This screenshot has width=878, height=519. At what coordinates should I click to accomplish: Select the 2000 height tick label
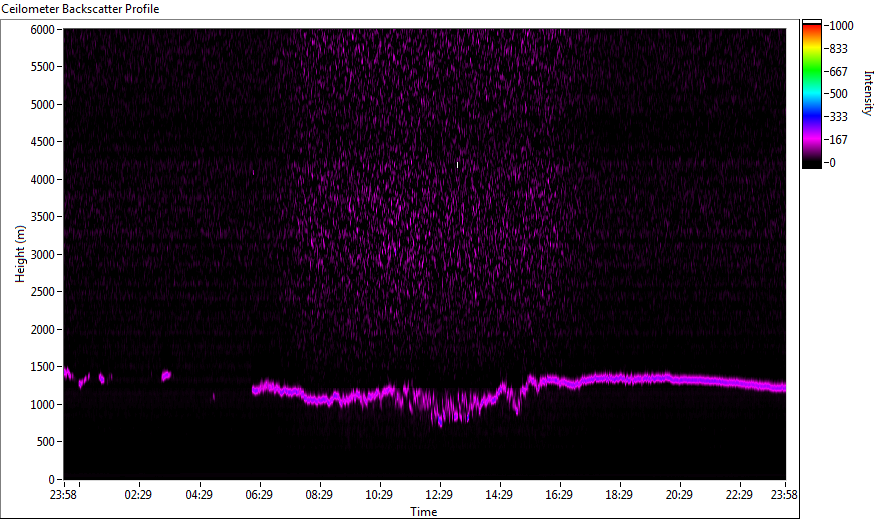(x=43, y=330)
